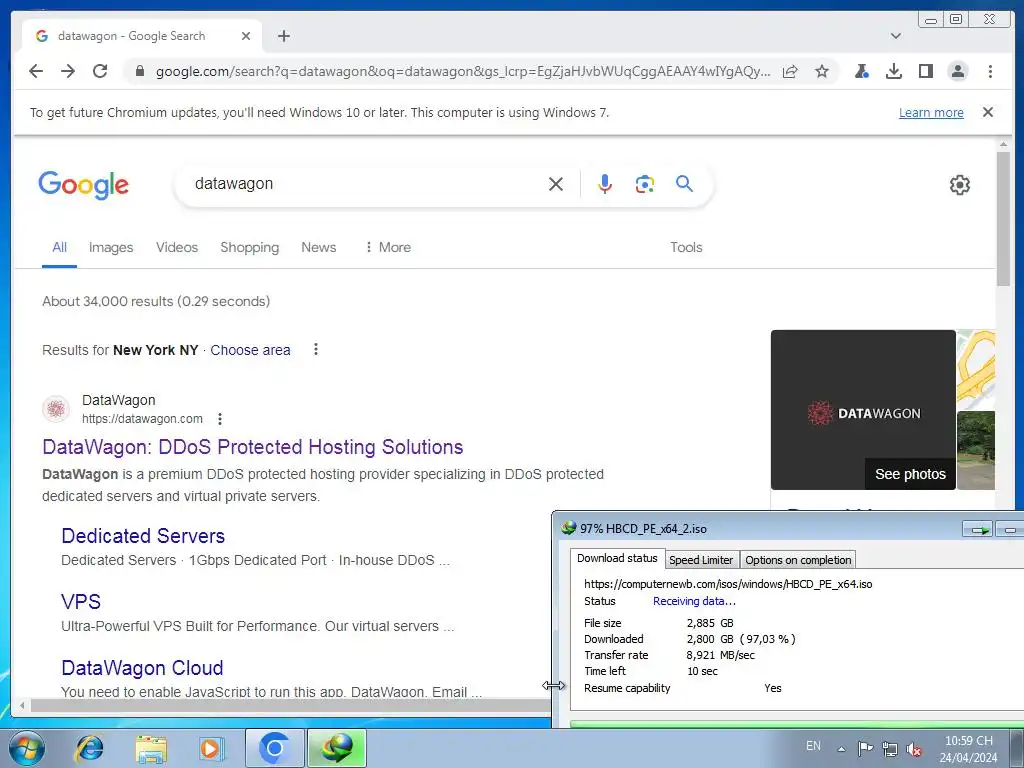Go to Google home via logo
Image resolution: width=1024 pixels, height=768 pixels.
[84, 185]
